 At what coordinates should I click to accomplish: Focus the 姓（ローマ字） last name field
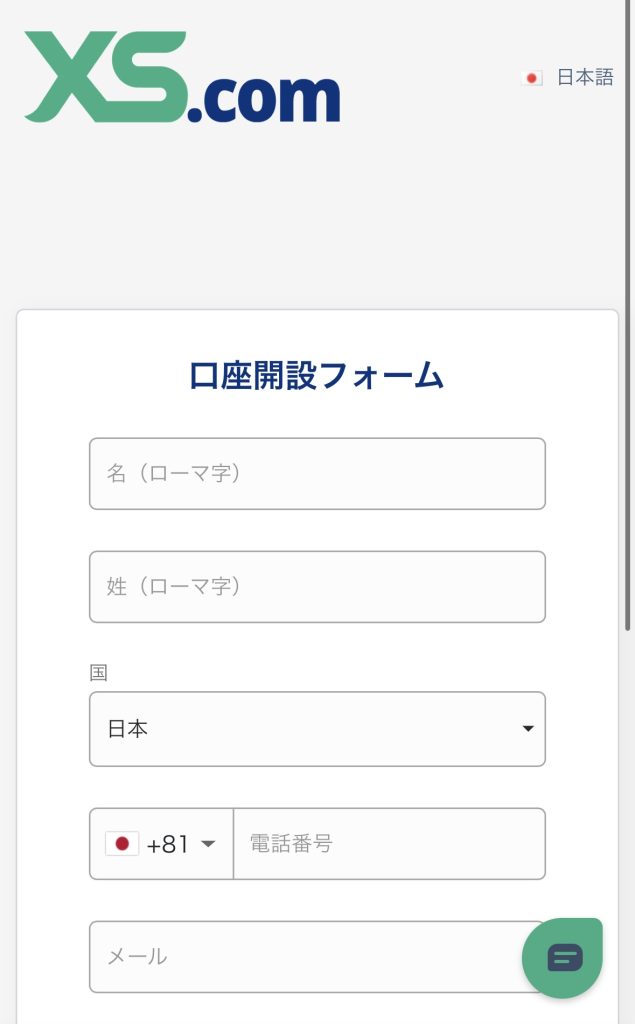[317, 586]
